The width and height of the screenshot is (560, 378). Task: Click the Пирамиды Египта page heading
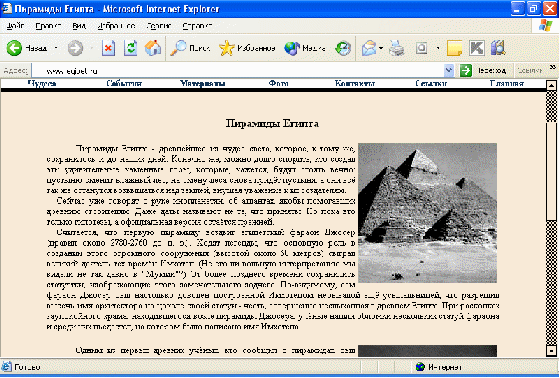tap(272, 124)
